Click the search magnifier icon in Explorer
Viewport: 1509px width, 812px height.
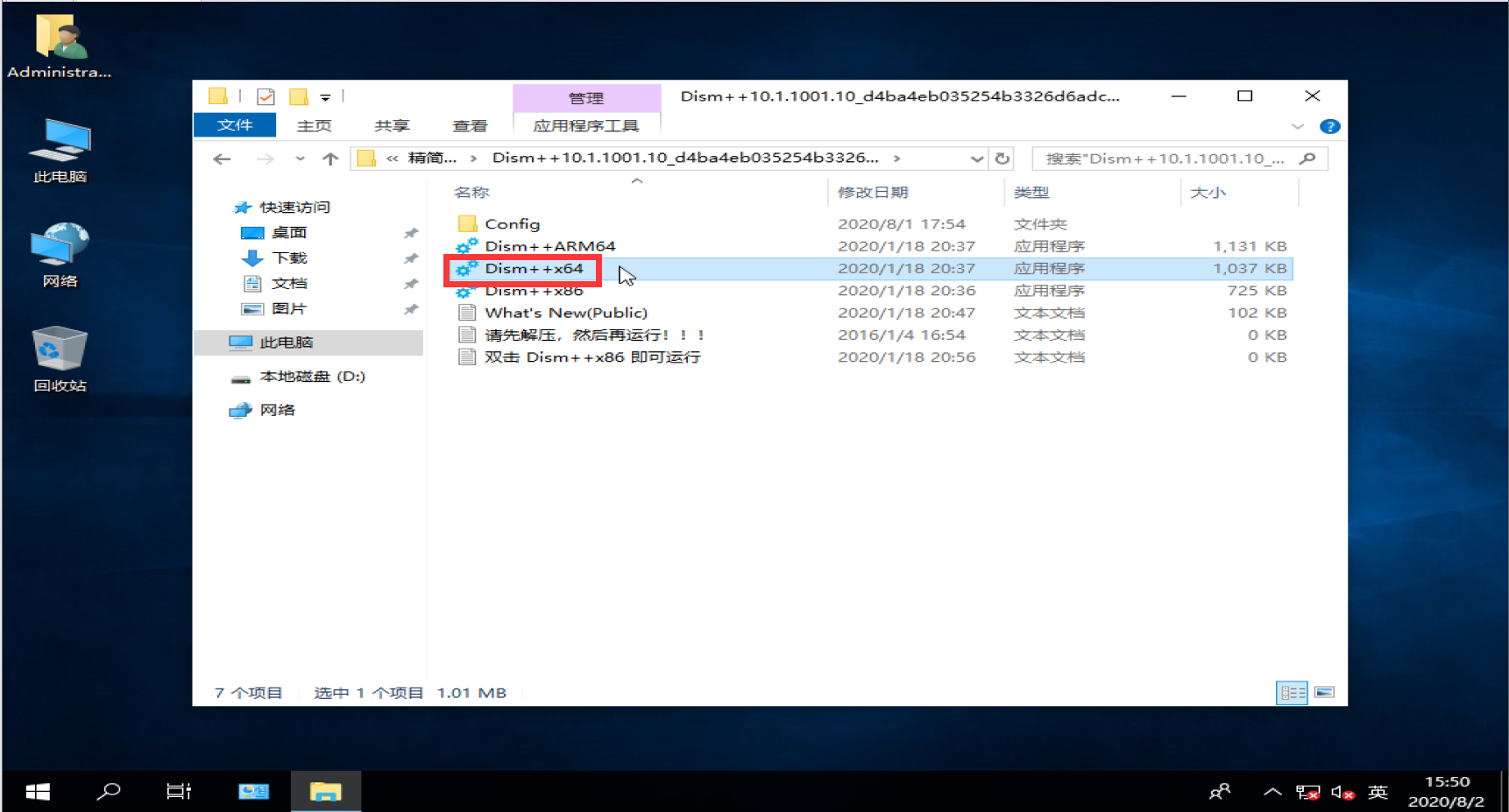(x=1307, y=159)
